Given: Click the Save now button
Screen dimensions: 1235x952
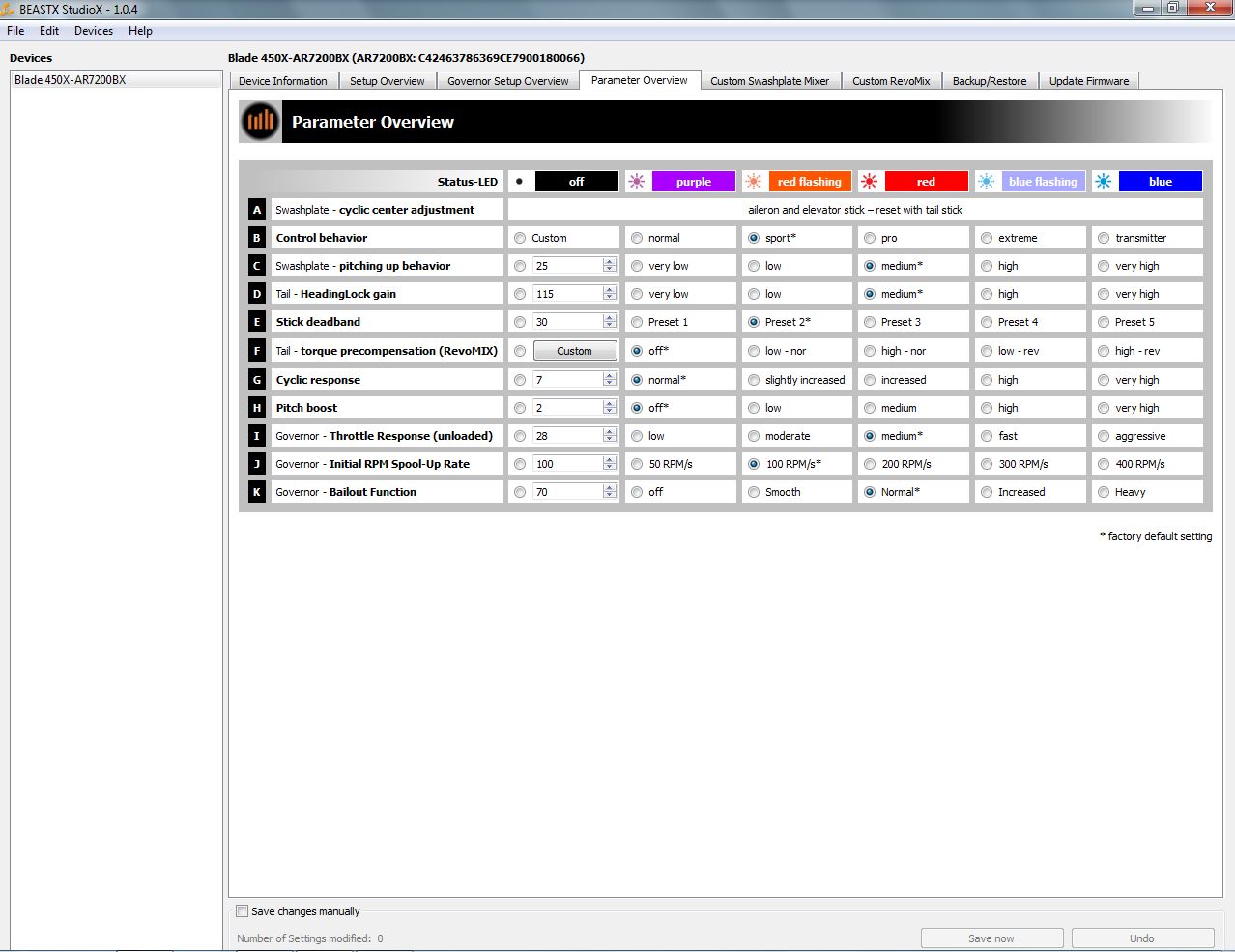Looking at the screenshot, I should (991, 938).
